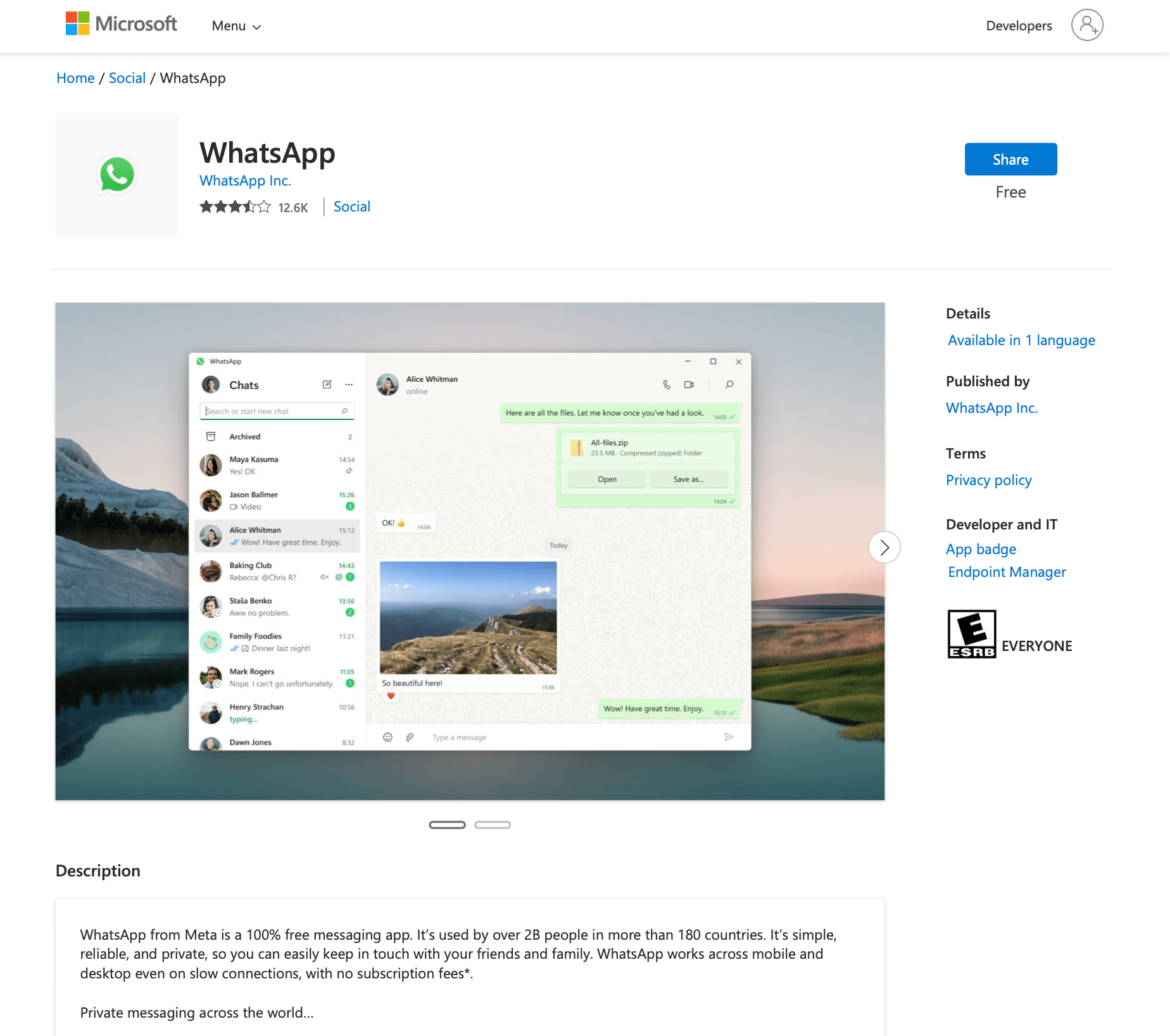This screenshot has height=1036, width=1170.
Task: Select the second carousel indicator
Action: tap(492, 824)
